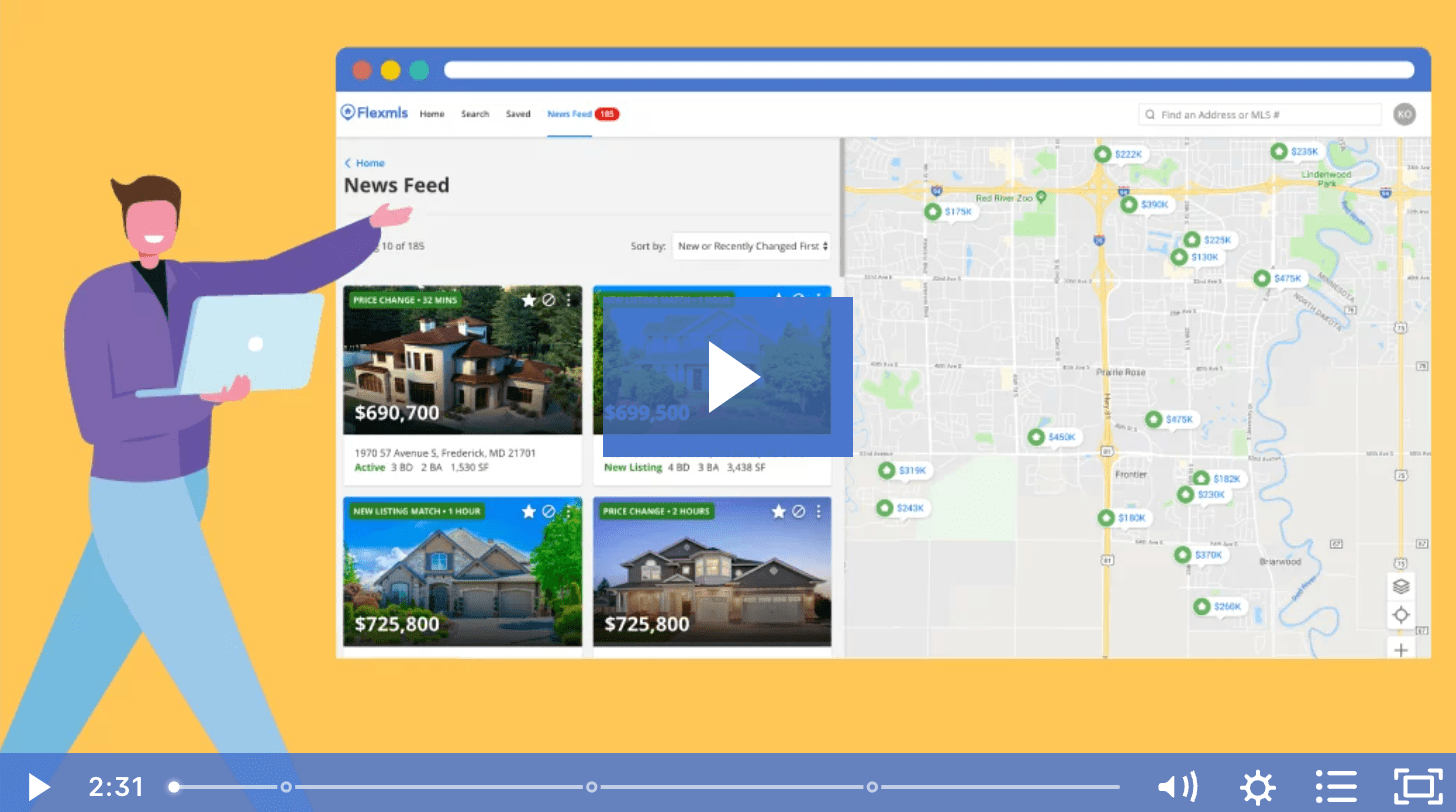Click the search magnifier icon in address field
The height and width of the screenshot is (812, 1456).
[x=1150, y=115]
